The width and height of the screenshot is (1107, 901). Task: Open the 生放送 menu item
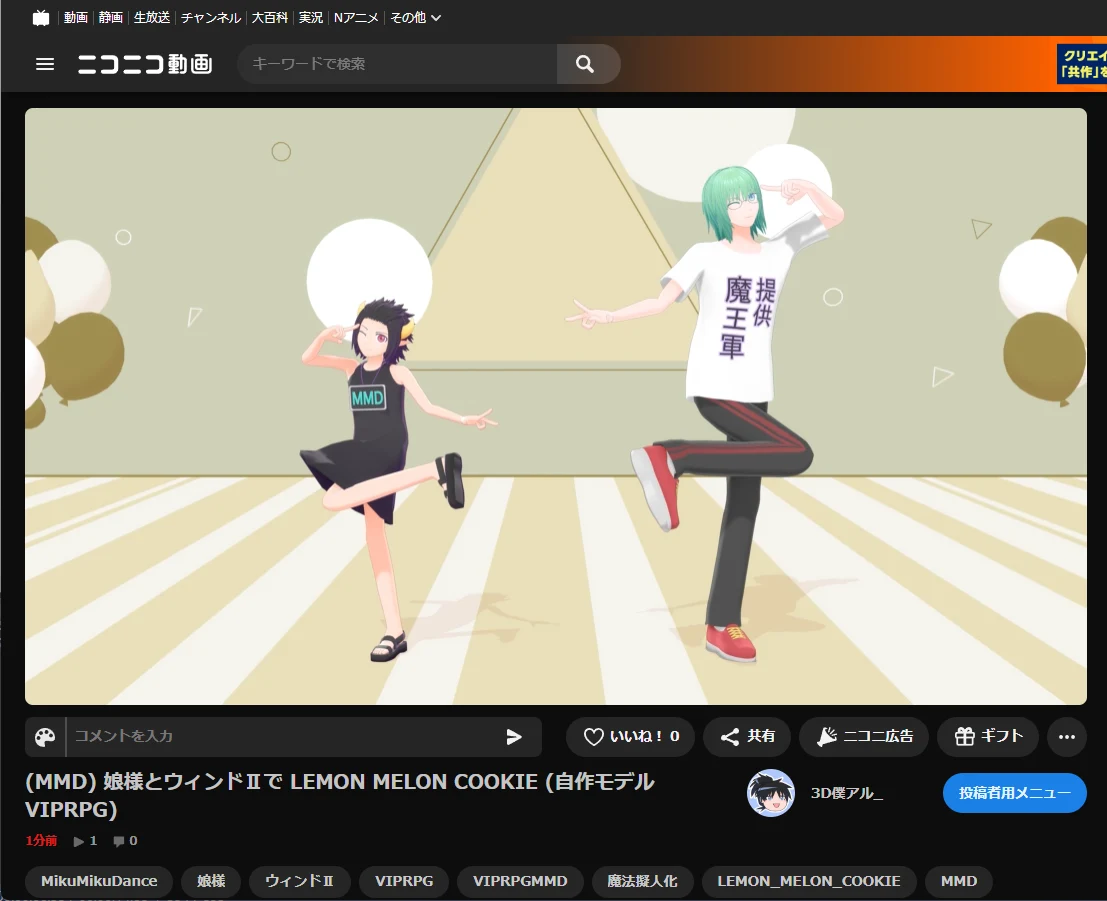click(x=152, y=18)
